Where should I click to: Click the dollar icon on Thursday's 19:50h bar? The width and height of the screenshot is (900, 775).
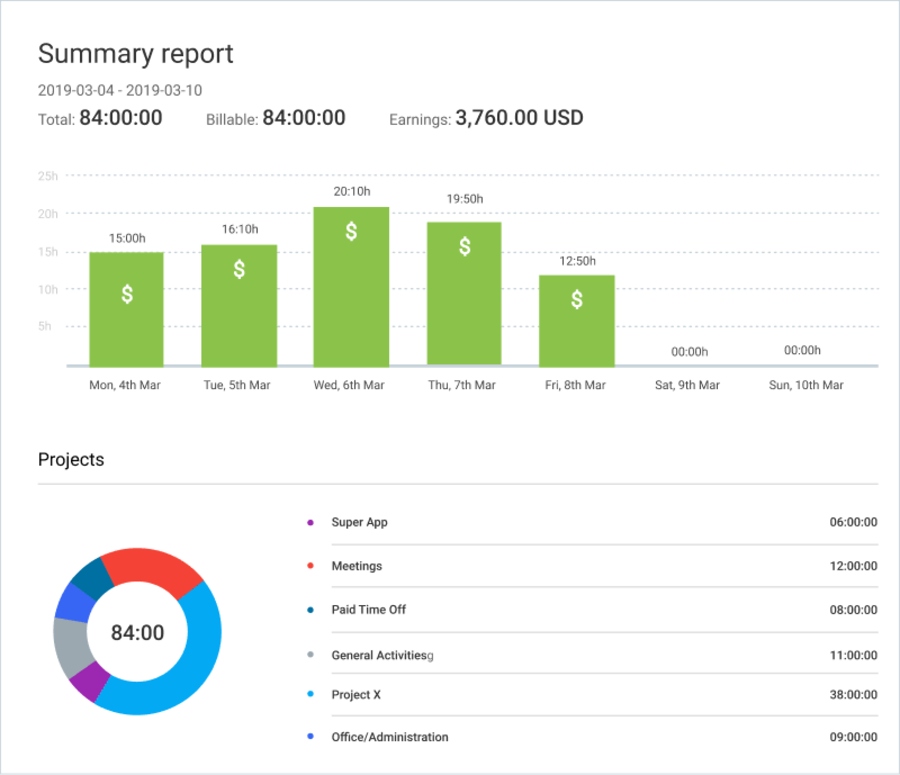[x=464, y=246]
